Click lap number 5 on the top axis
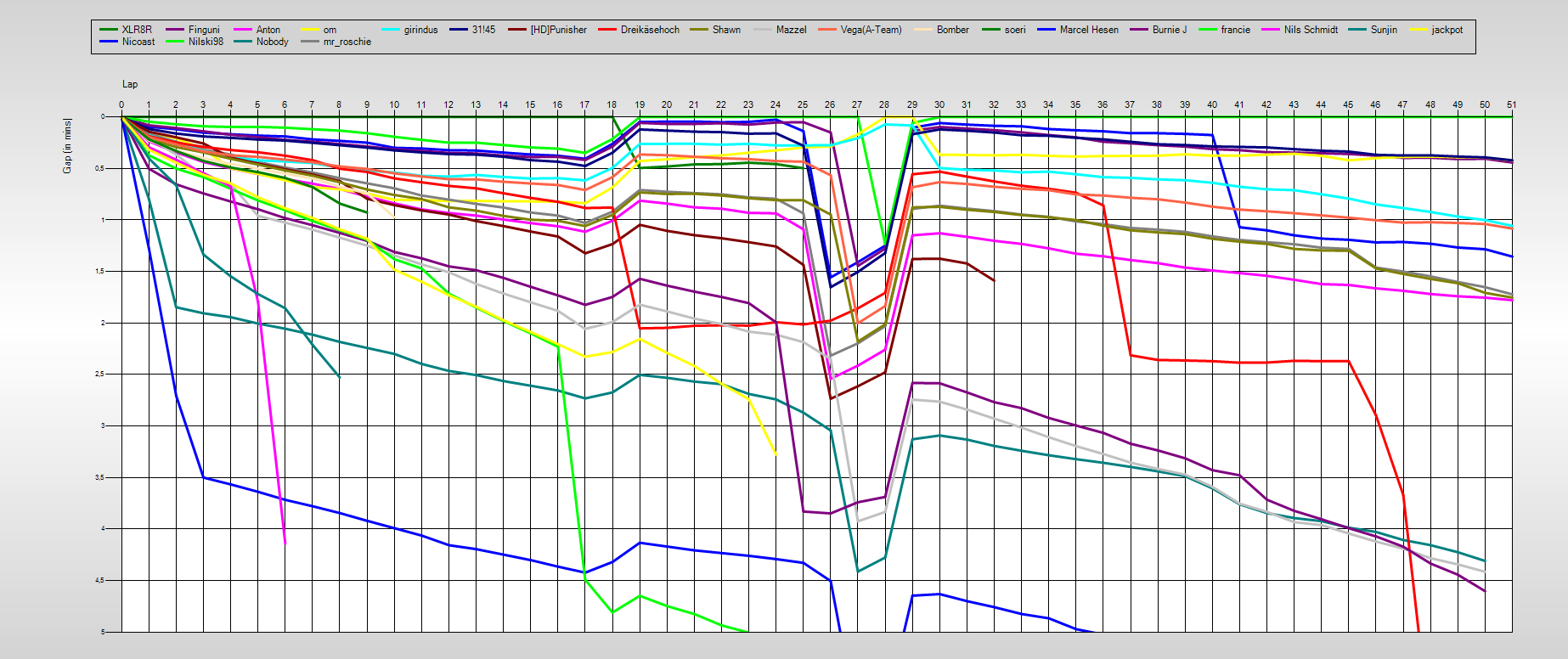Viewport: 1568px width, 659px height. pyautogui.click(x=257, y=104)
